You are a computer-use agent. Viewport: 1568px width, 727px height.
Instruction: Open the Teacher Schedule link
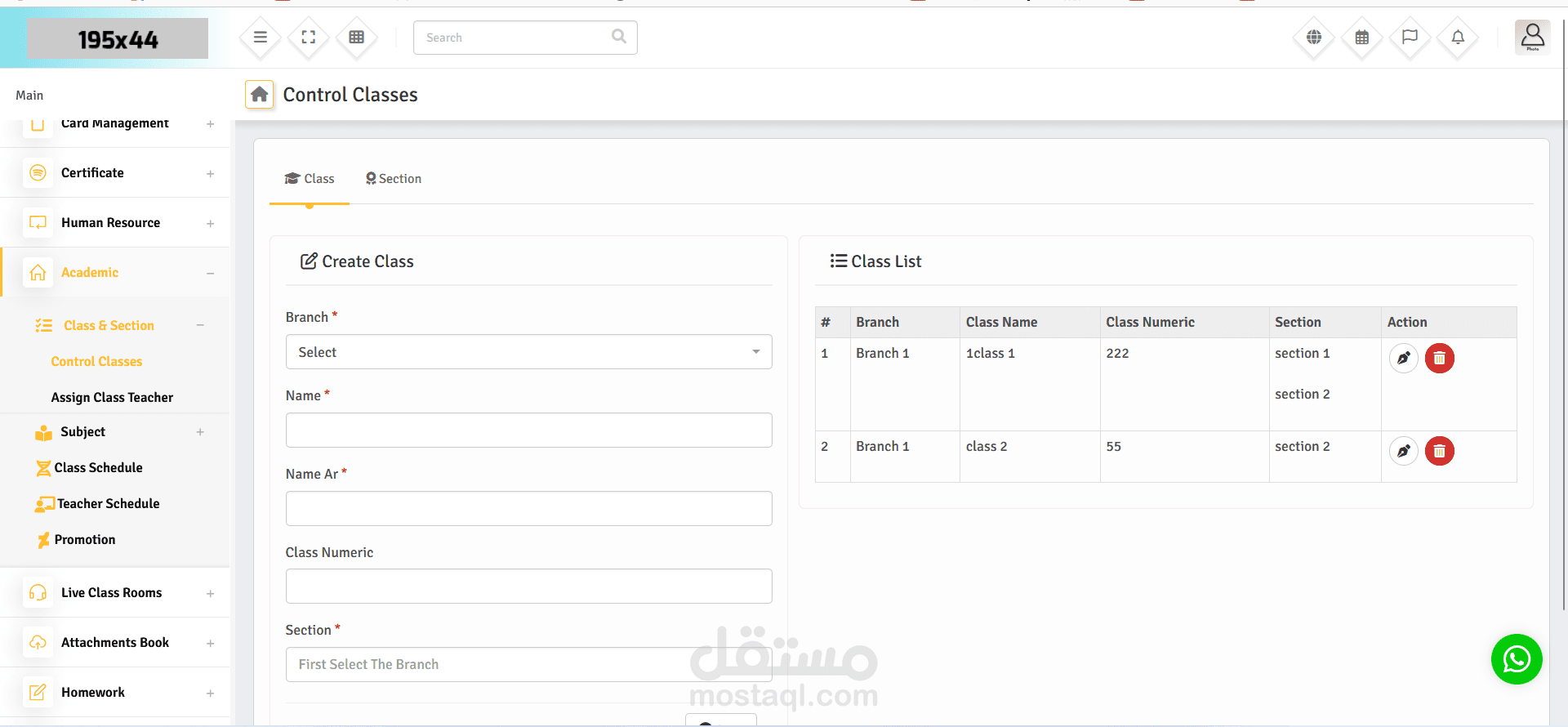(108, 504)
